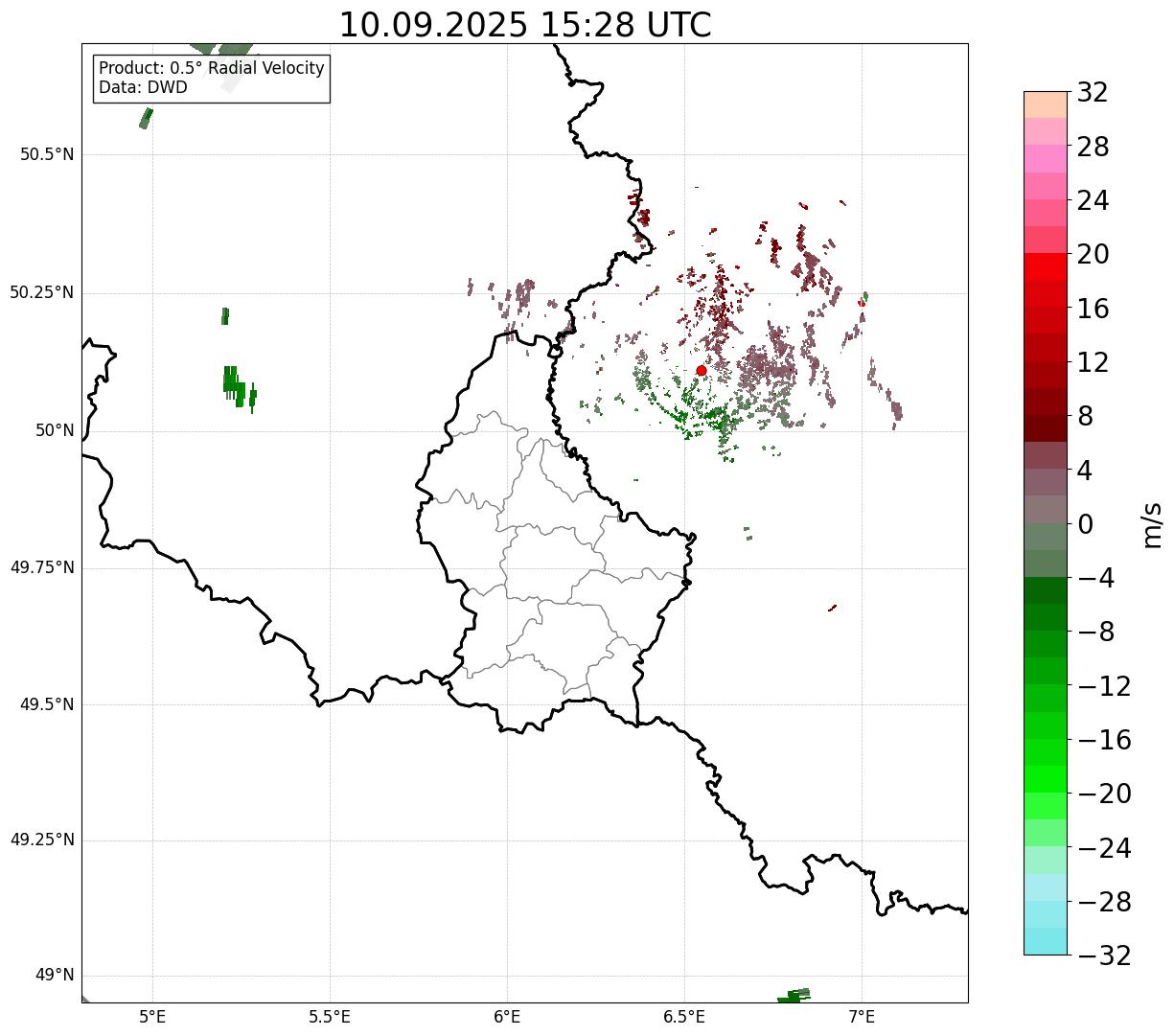Click the colorbar value 24

(x=1093, y=200)
